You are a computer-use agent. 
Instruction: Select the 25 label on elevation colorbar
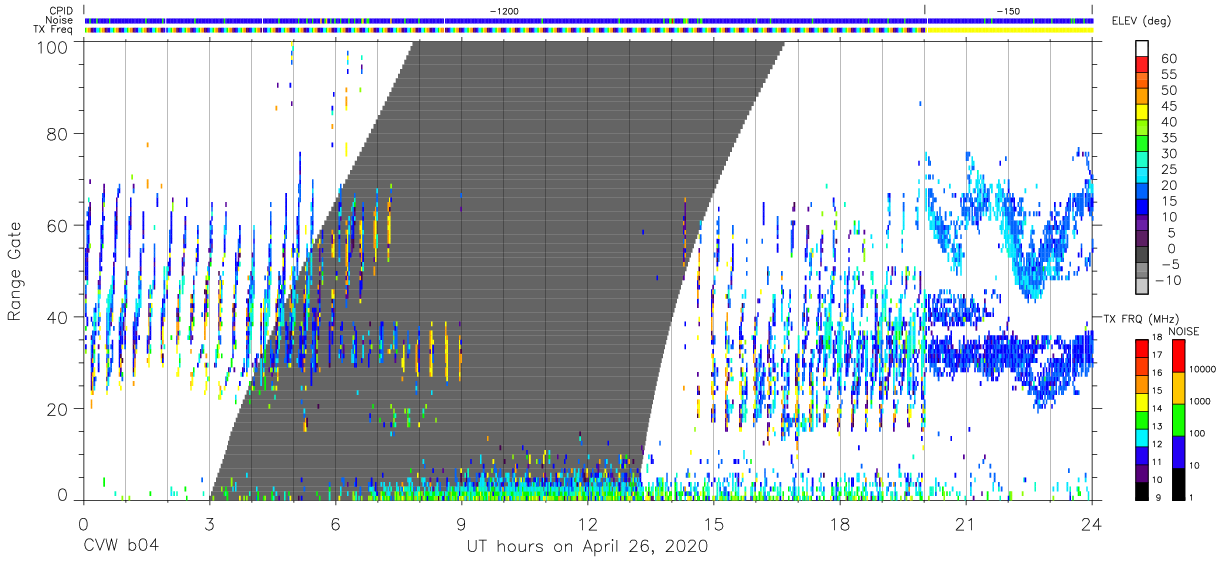point(1168,170)
